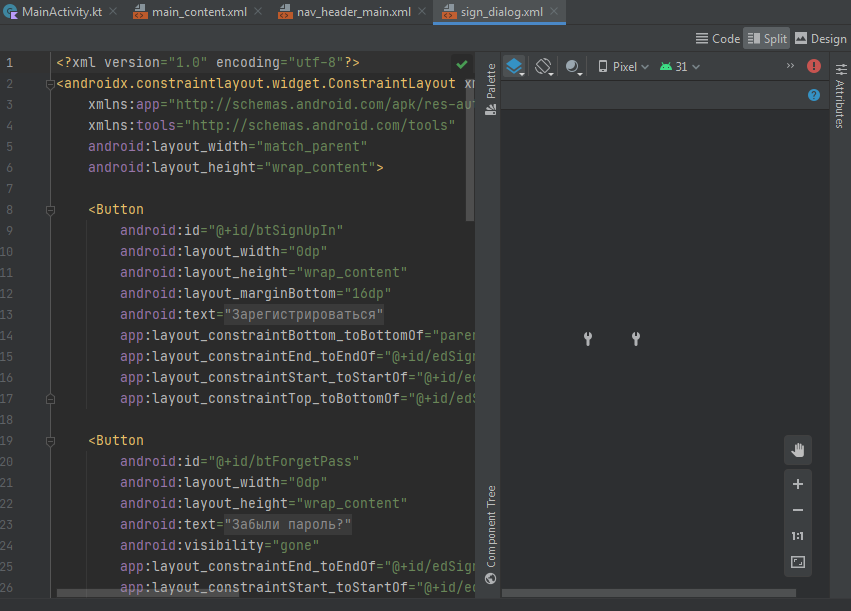Screen dimensions: 851x611
Task: Click the text "Забыли пароль?" value
Action: coord(288,525)
